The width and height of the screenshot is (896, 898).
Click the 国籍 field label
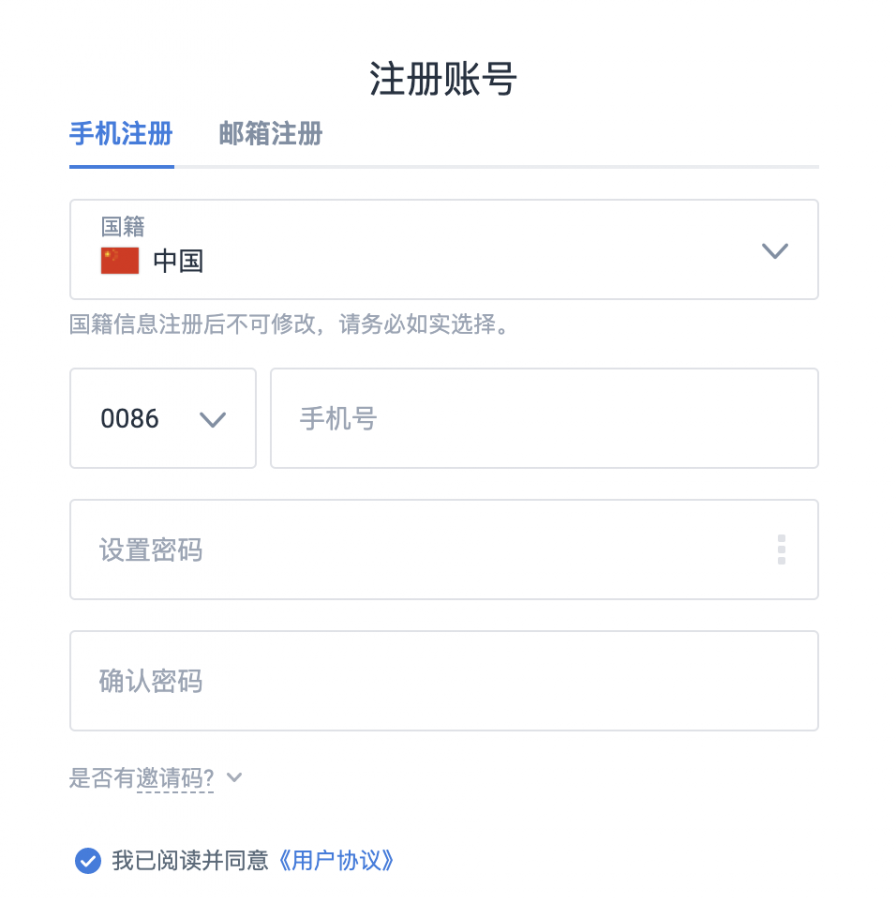coord(123,227)
